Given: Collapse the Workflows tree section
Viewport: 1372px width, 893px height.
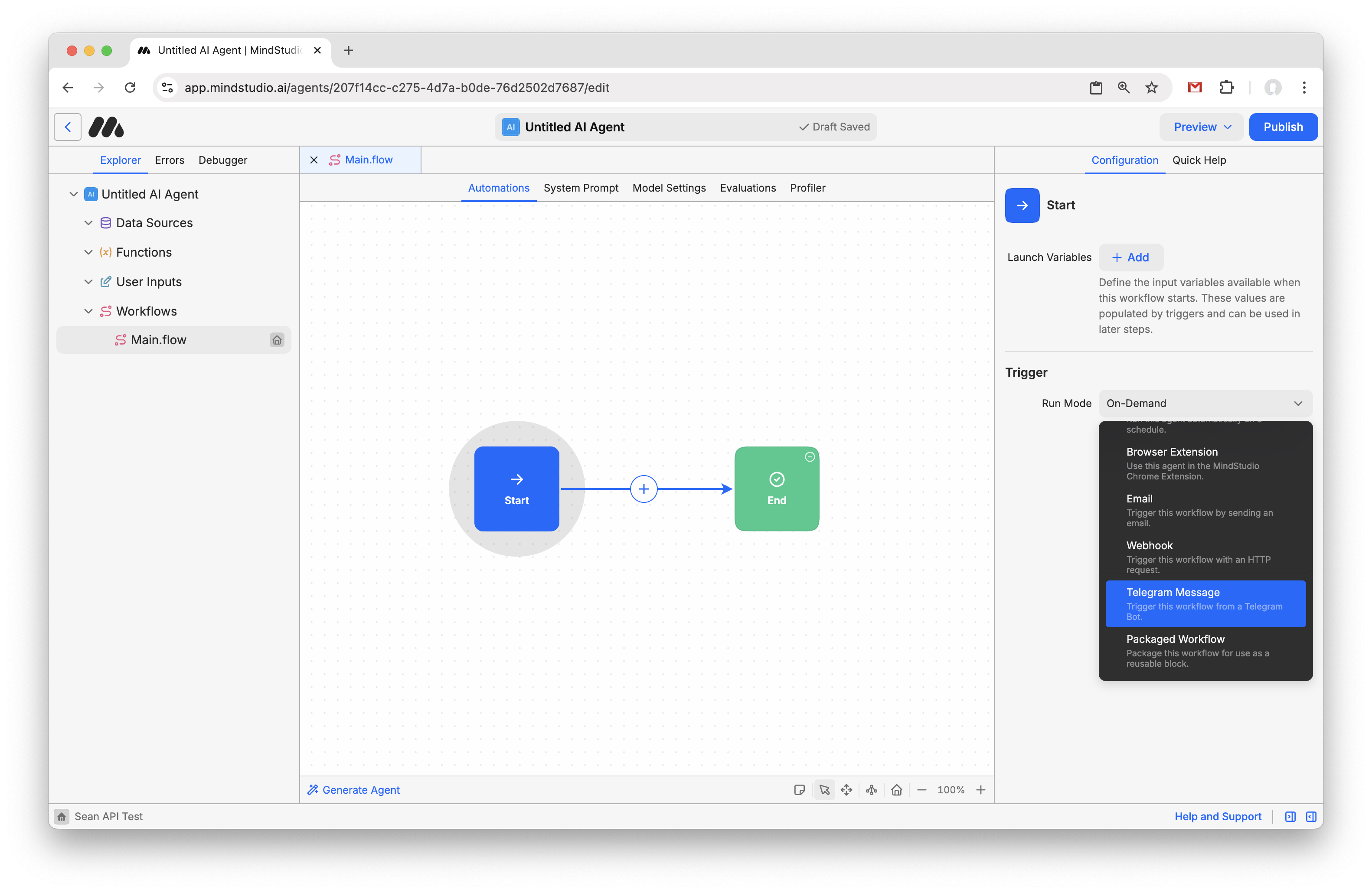Looking at the screenshot, I should (89, 311).
